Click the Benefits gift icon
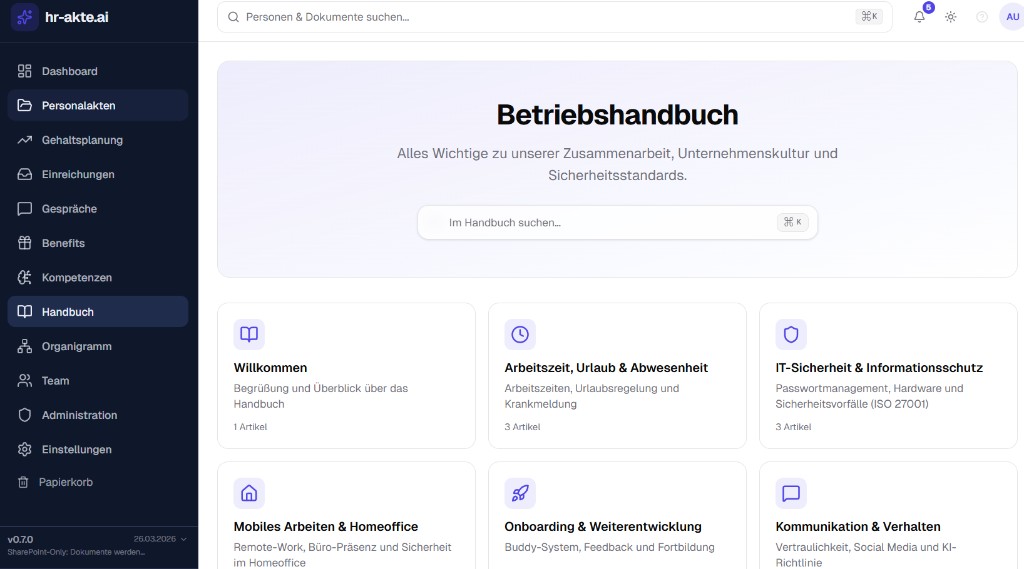 [25, 243]
